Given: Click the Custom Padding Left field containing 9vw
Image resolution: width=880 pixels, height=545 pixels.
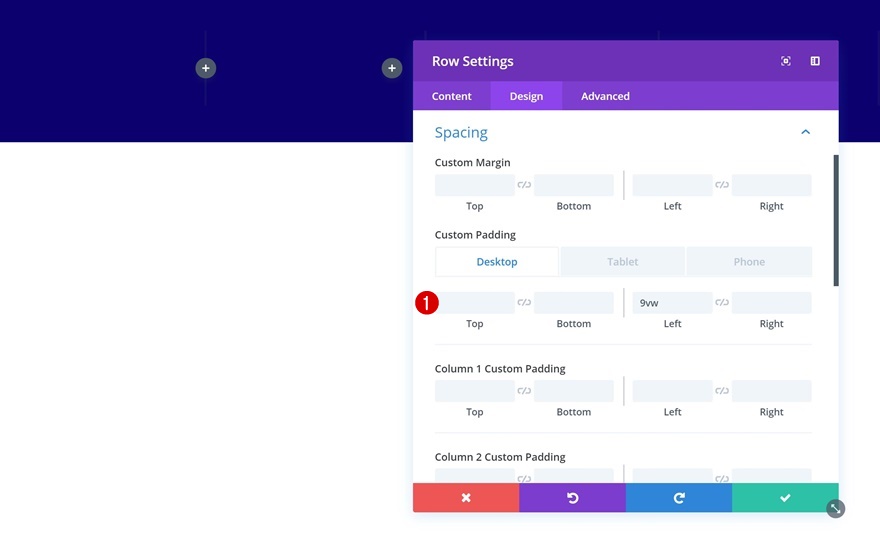Looking at the screenshot, I should [x=672, y=303].
